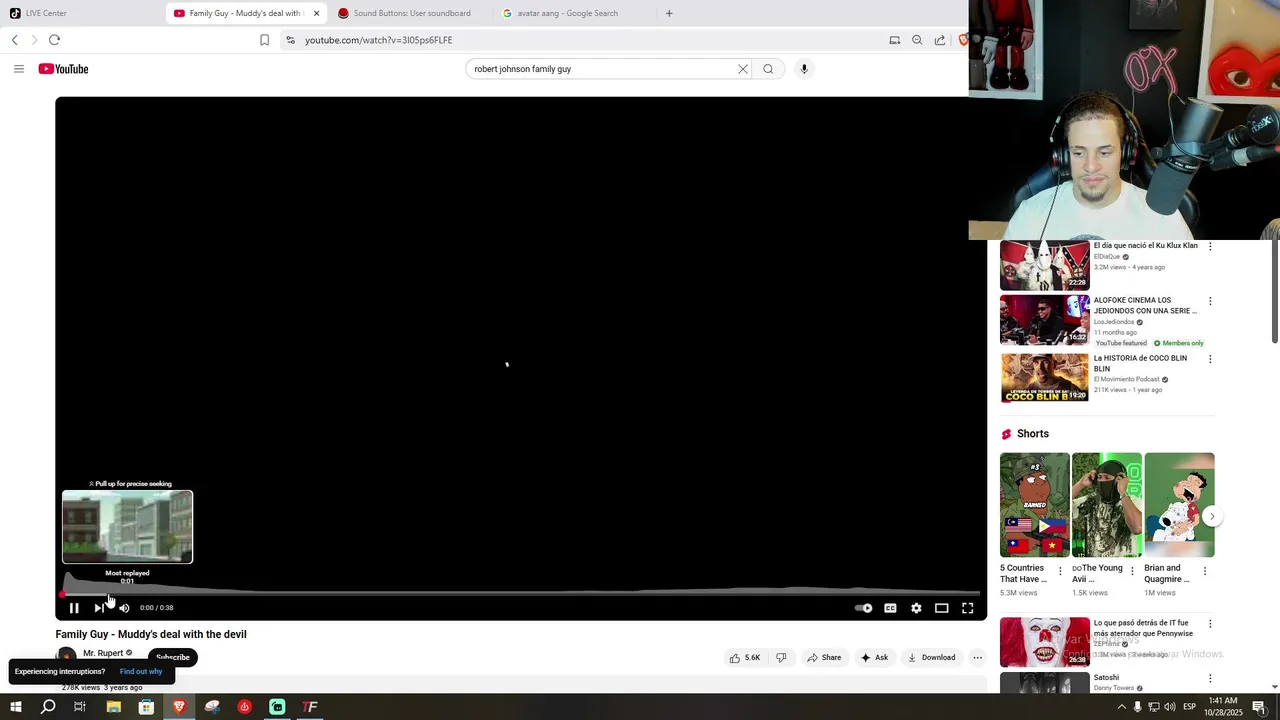Open the zoom magnifier icon in address bar

tap(917, 40)
